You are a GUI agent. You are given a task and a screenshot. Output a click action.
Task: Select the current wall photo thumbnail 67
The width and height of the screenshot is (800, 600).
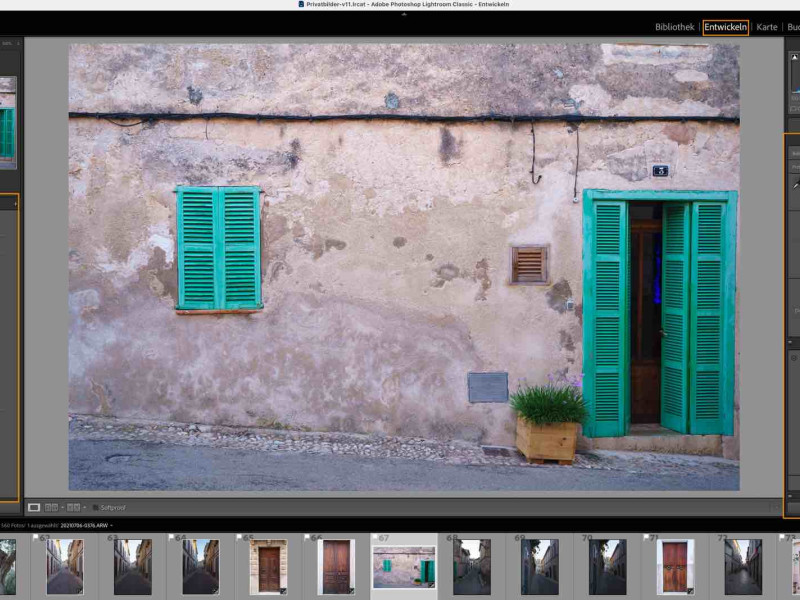[x=404, y=567]
